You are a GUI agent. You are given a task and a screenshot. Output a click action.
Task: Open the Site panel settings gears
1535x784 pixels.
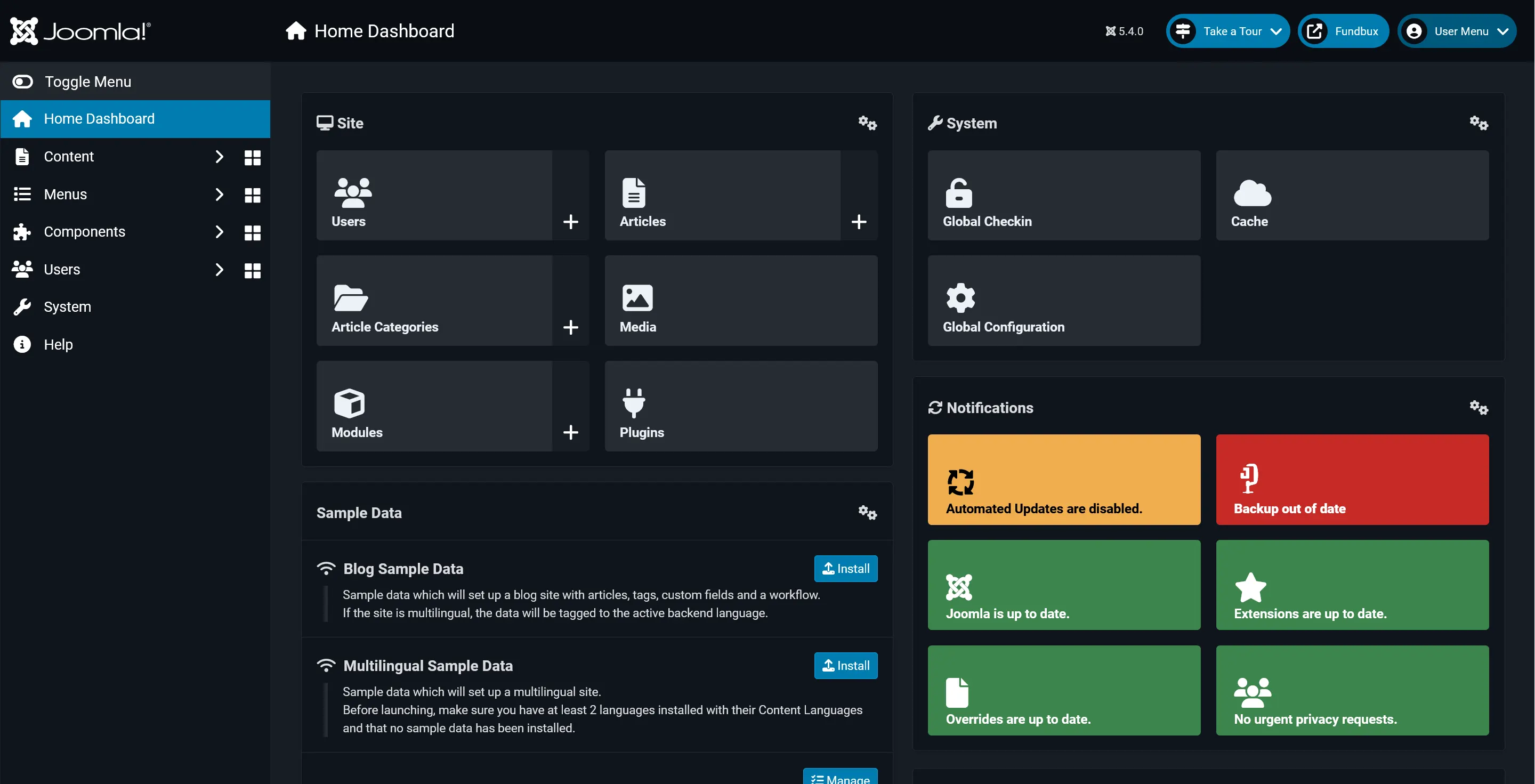(867, 123)
